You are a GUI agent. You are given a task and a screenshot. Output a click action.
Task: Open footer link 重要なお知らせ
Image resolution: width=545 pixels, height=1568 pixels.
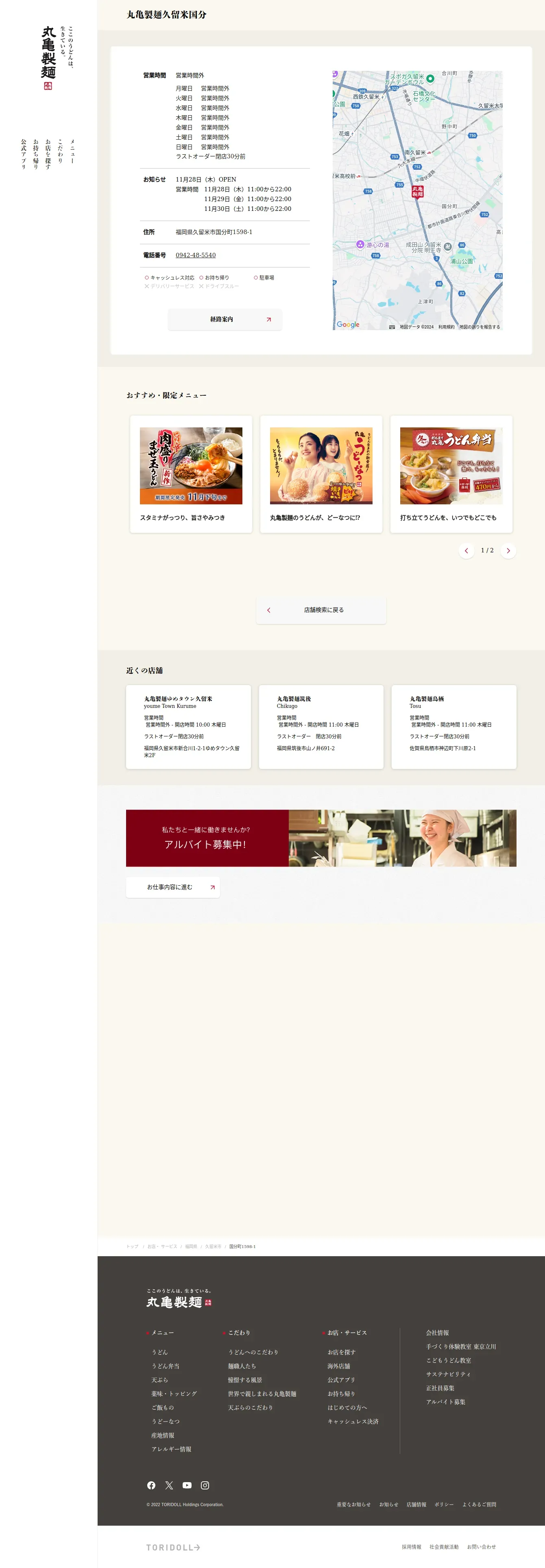354,1504
